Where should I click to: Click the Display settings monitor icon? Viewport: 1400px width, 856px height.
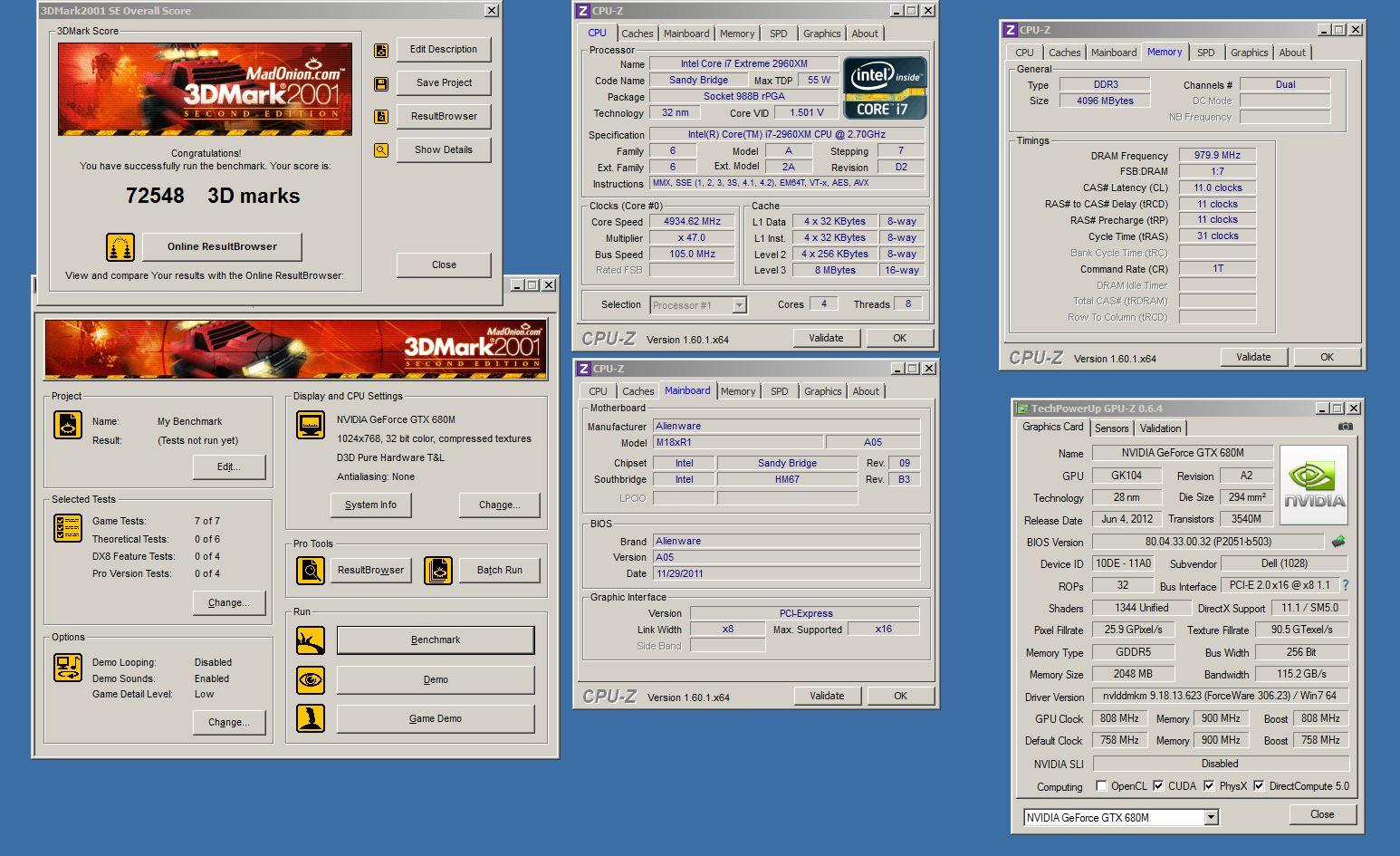tap(311, 425)
